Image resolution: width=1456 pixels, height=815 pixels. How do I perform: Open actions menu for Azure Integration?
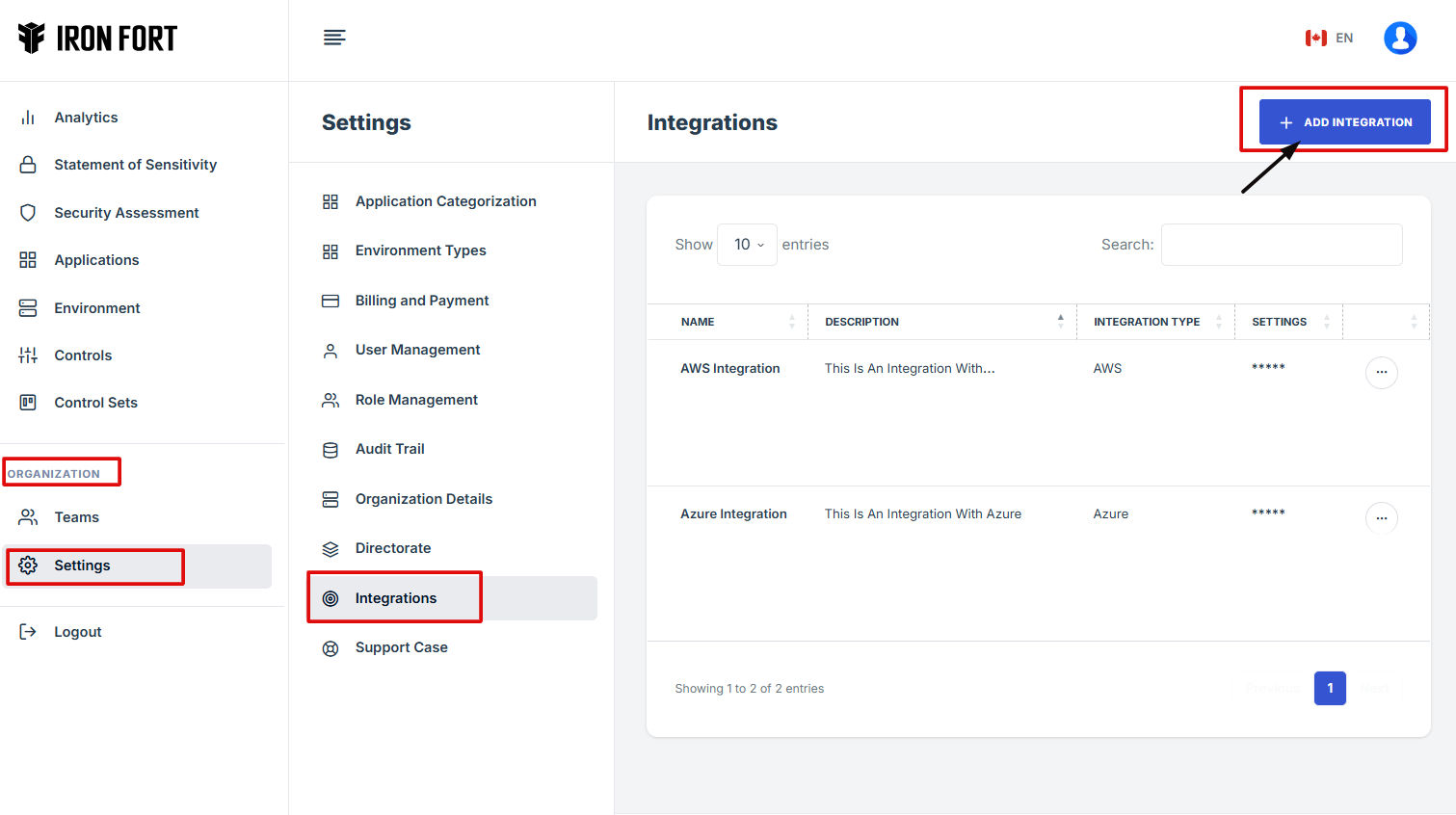[1381, 518]
